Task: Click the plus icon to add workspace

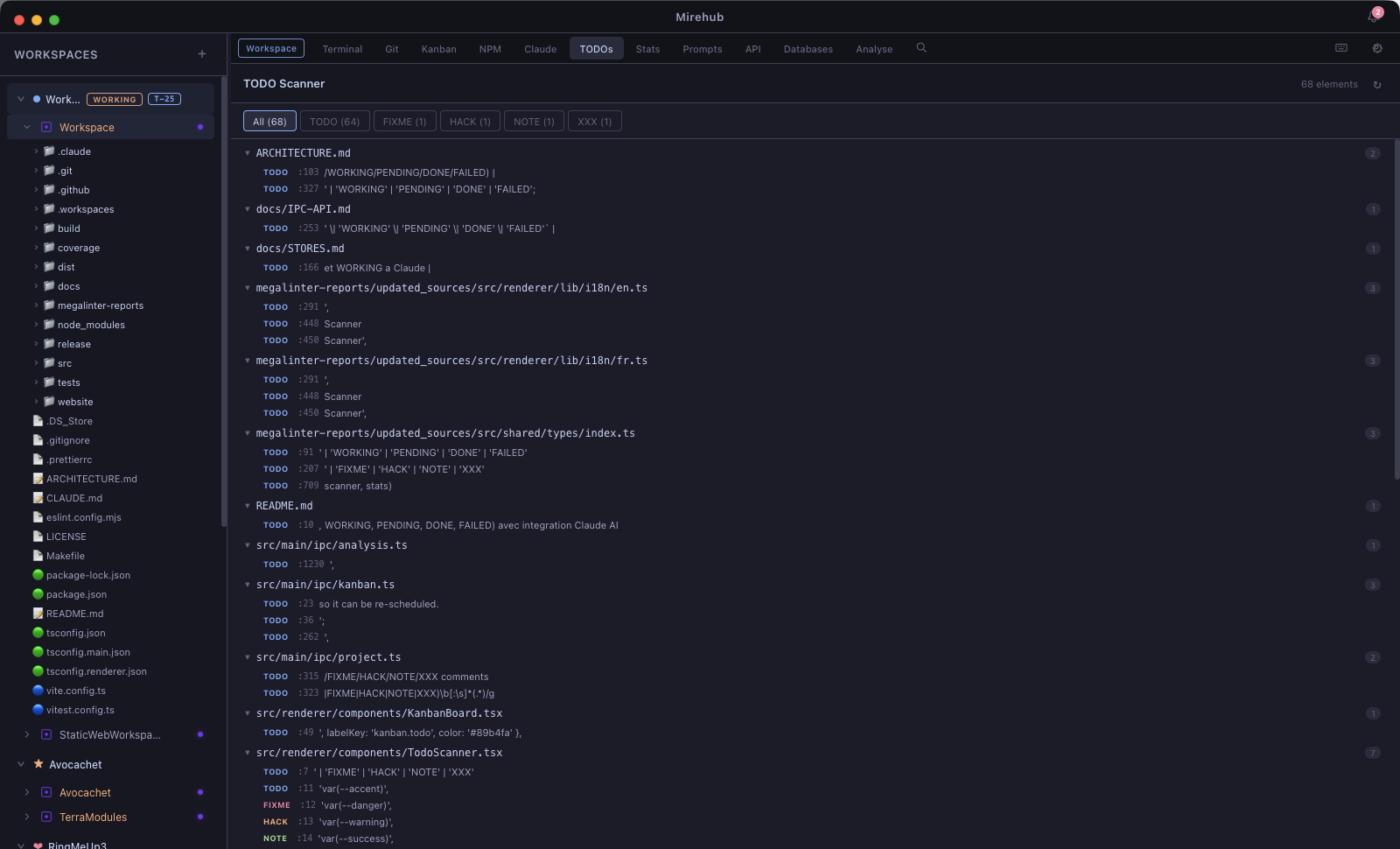Action: tap(202, 54)
